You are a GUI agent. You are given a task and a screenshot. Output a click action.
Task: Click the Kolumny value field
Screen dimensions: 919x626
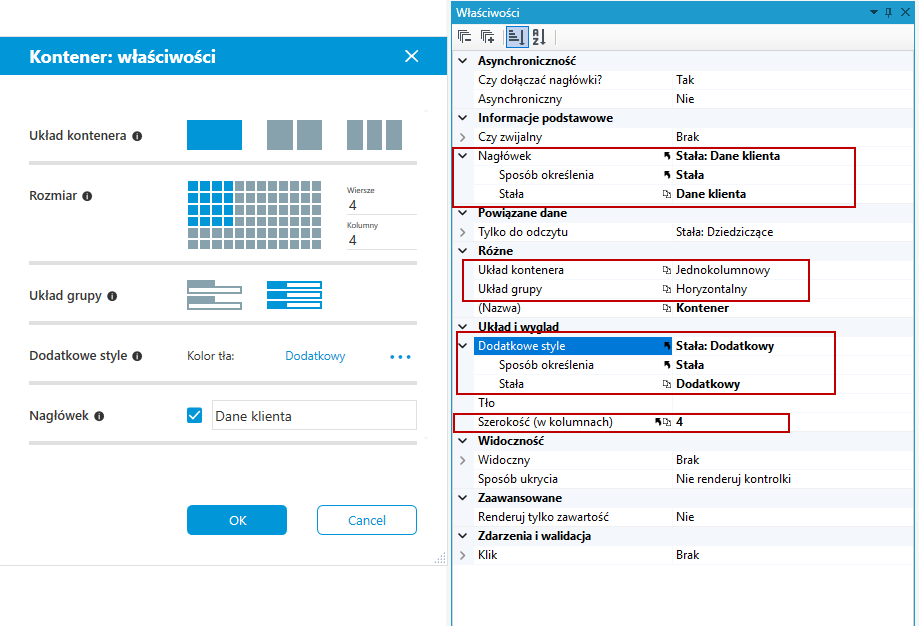381,240
